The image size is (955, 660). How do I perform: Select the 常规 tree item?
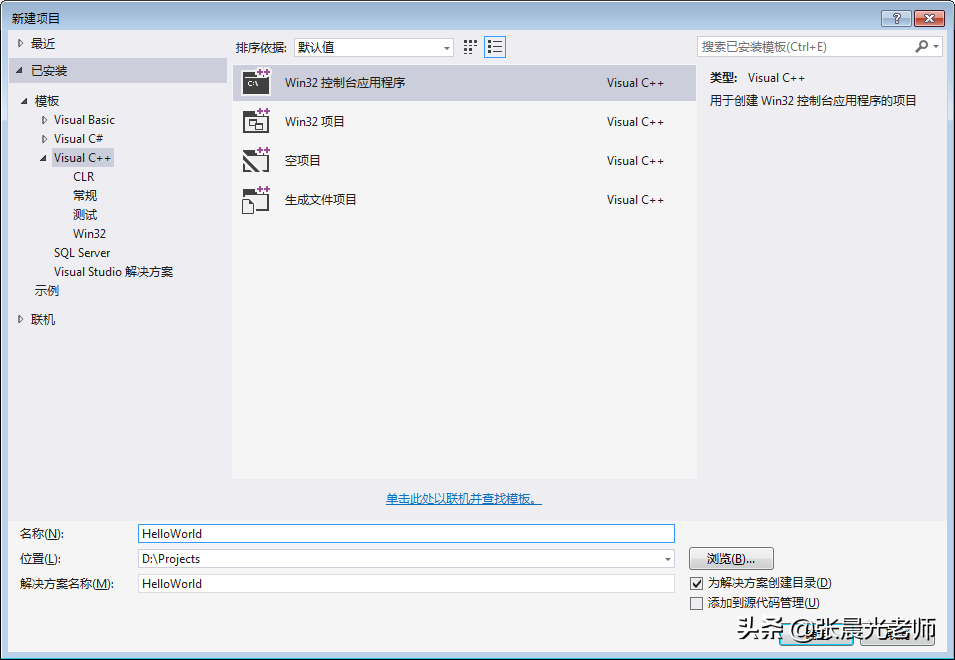85,195
